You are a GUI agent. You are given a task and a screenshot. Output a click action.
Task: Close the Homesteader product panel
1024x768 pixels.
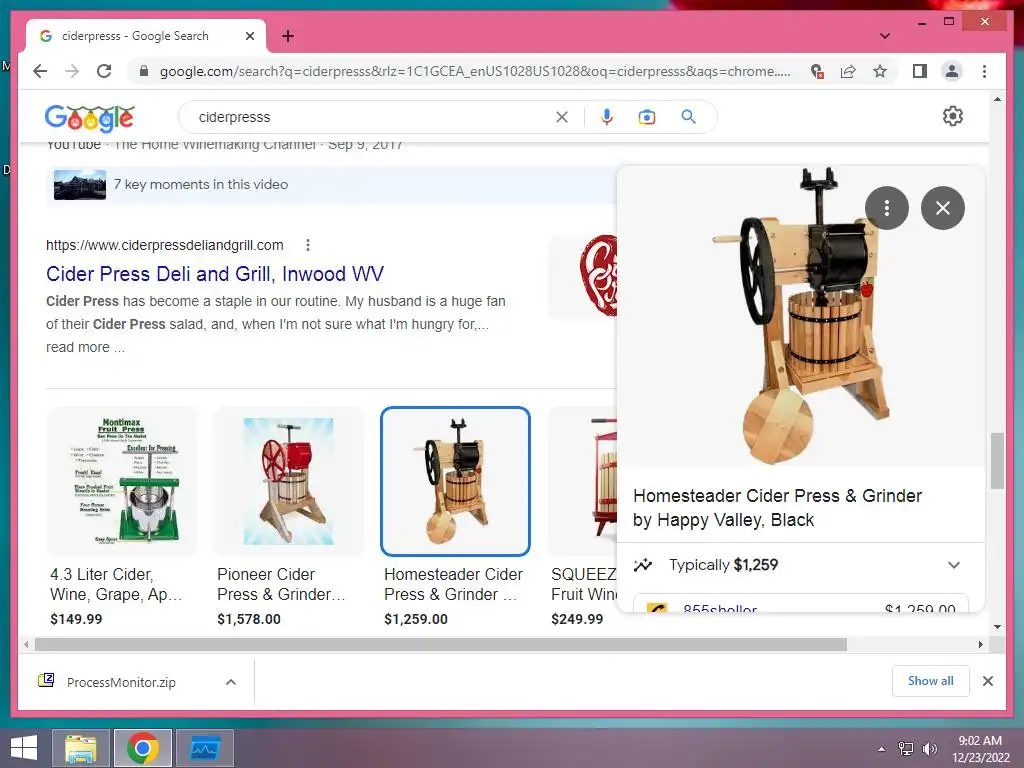942,208
